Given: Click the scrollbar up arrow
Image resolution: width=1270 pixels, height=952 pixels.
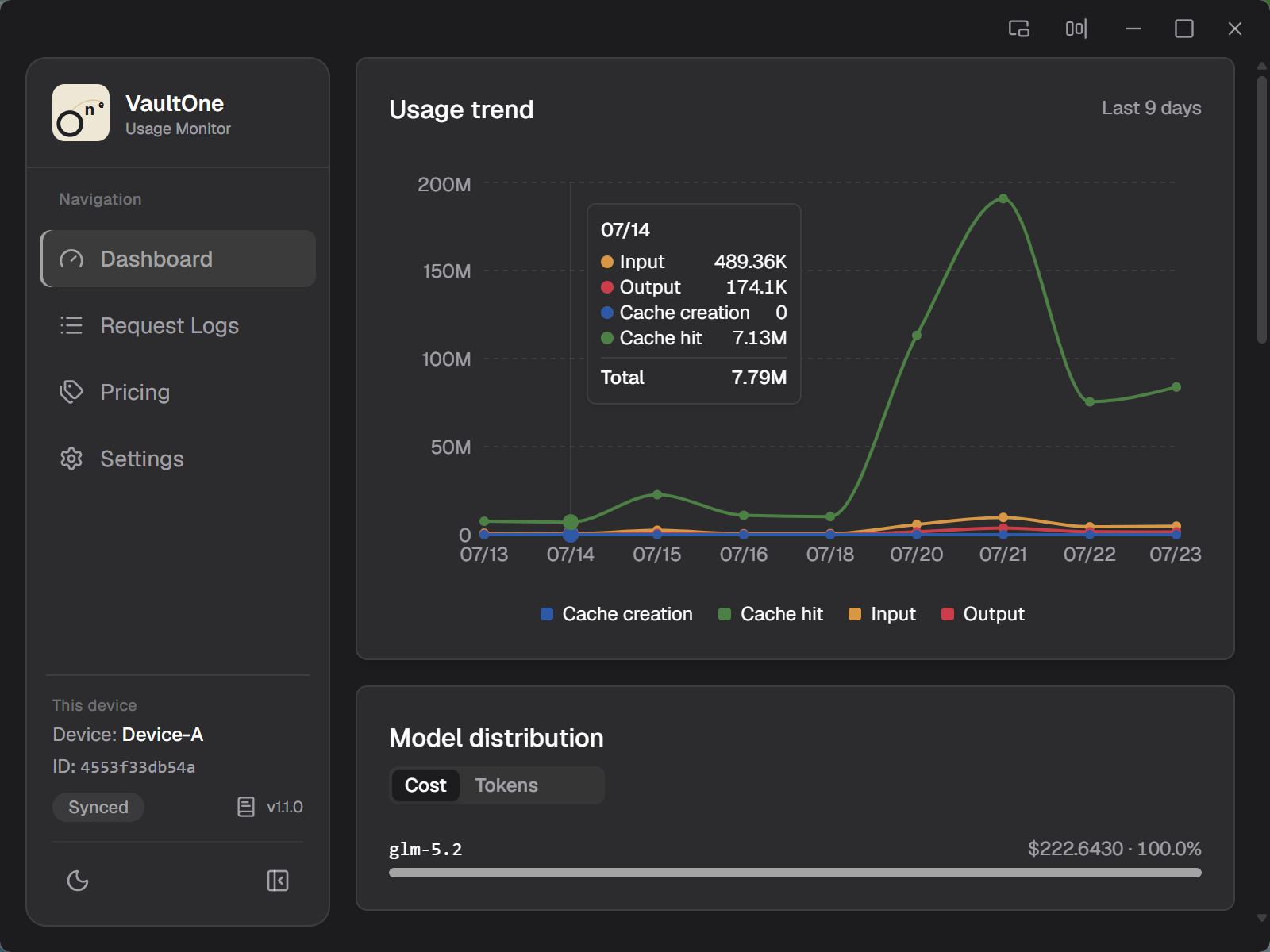Looking at the screenshot, I should 1262,66.
